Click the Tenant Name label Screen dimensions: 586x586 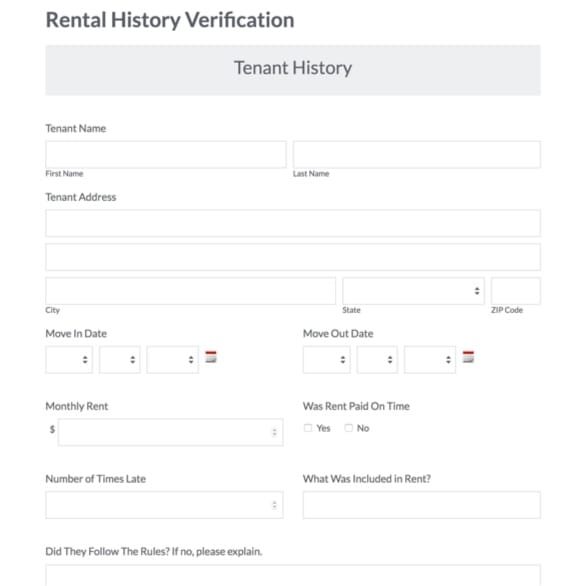(x=76, y=129)
